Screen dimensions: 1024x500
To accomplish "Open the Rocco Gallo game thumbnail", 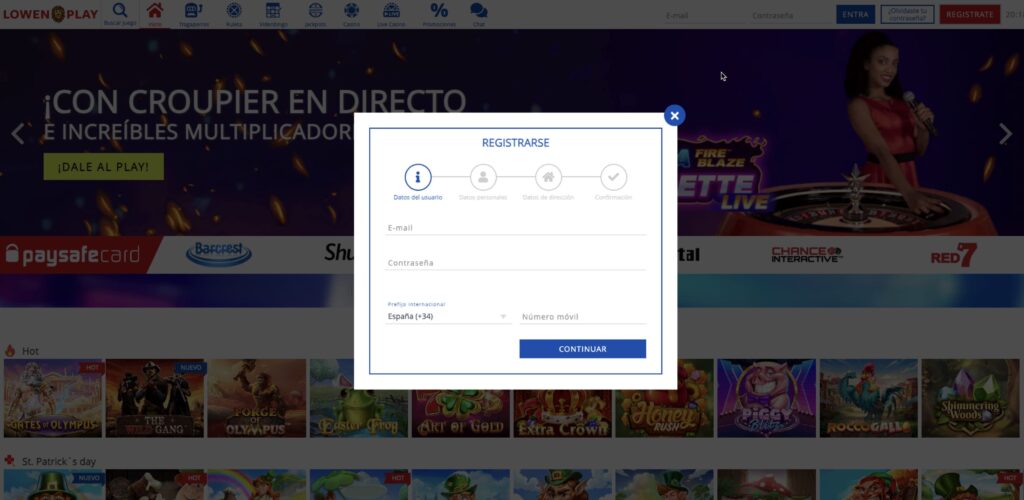I will pyautogui.click(x=868, y=398).
